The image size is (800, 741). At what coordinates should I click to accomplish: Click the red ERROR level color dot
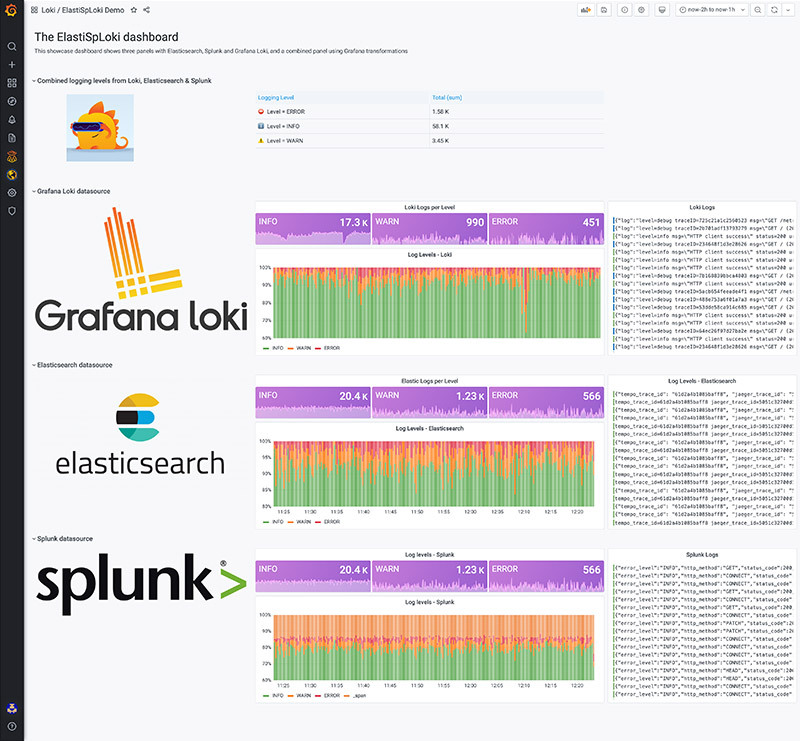tap(263, 111)
